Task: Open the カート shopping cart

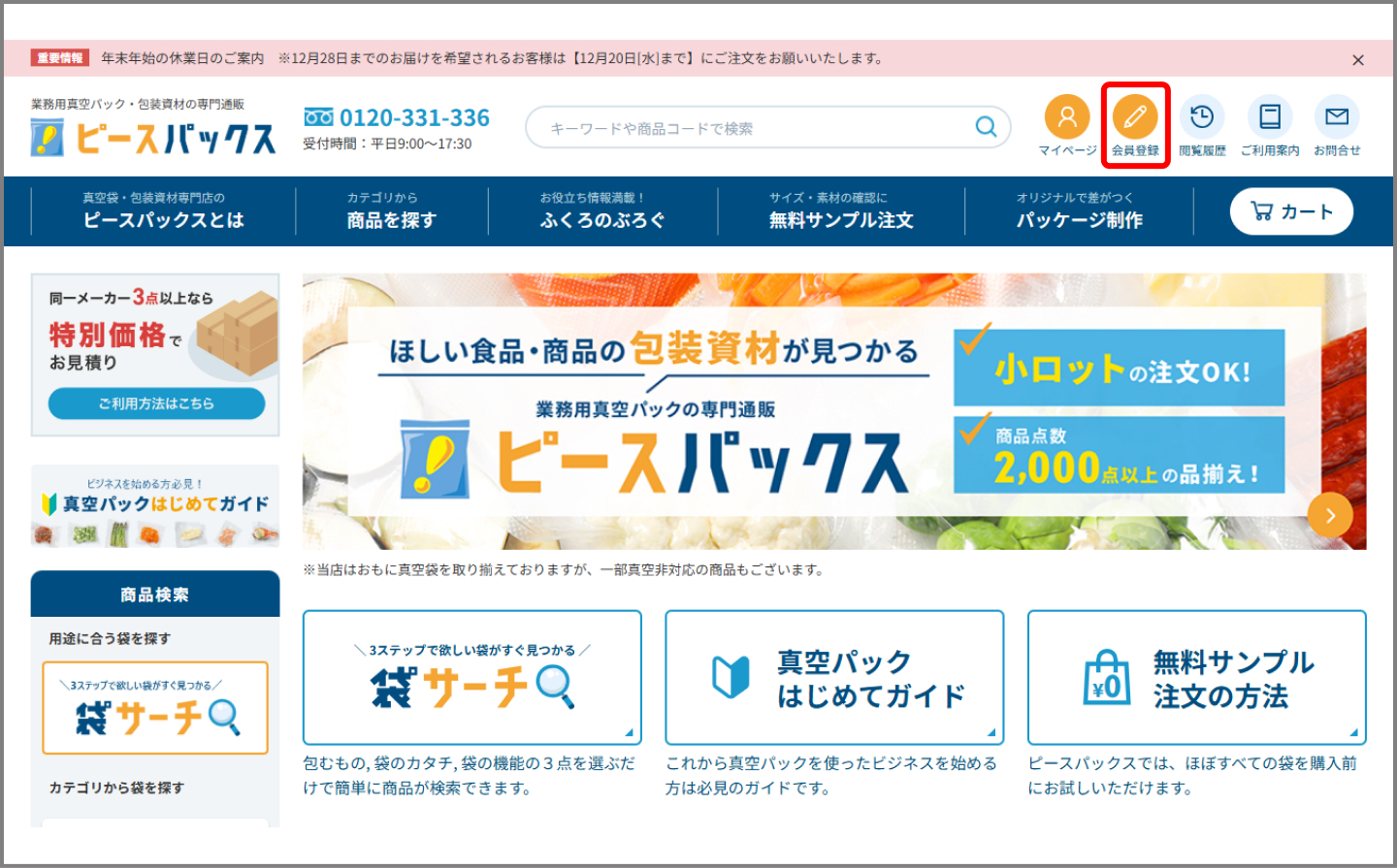Action: [1291, 211]
